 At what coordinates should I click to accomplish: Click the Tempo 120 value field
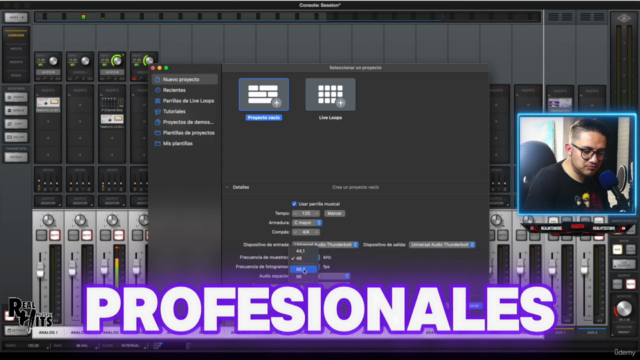pos(306,213)
